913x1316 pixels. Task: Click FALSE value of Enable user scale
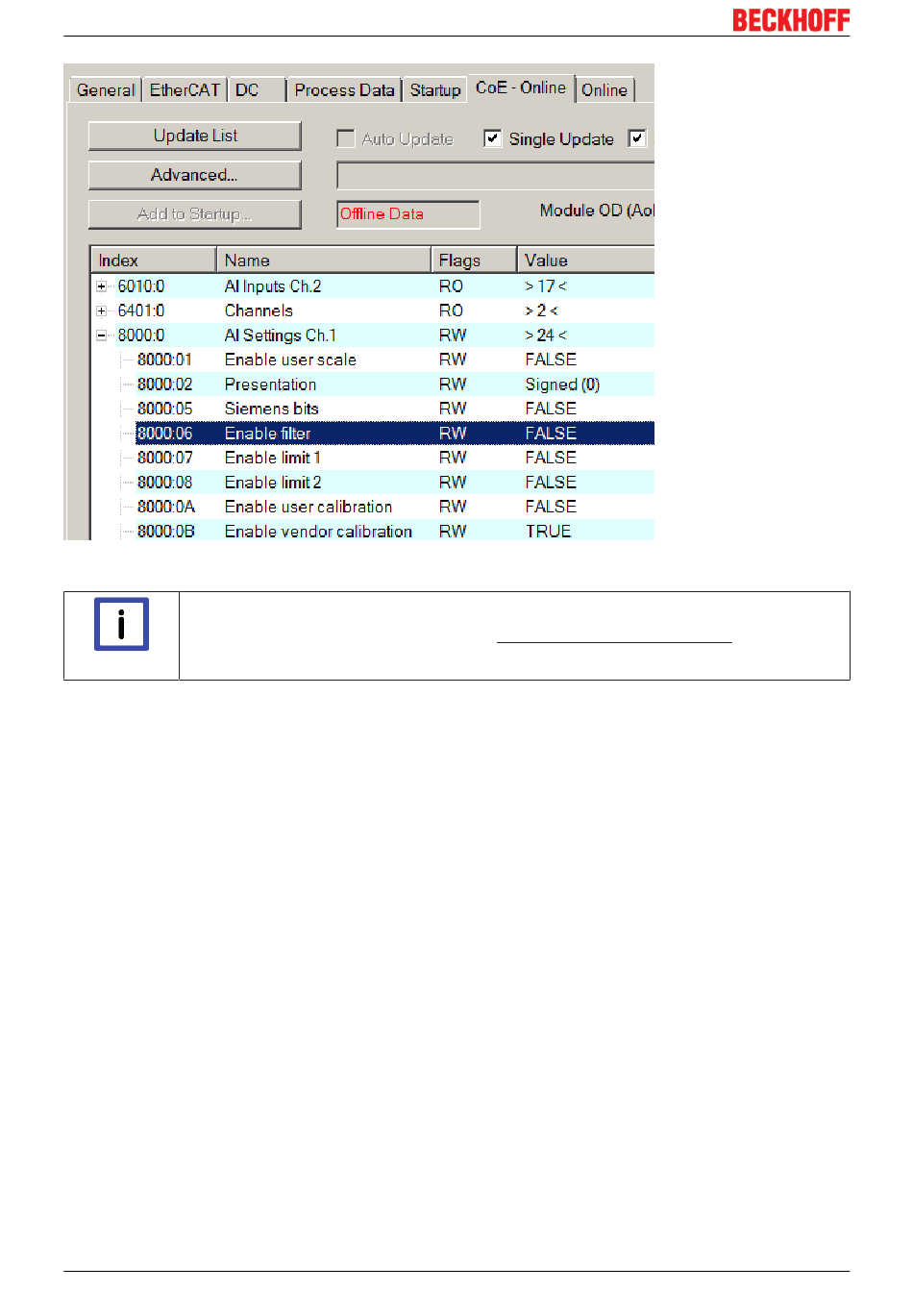point(551,360)
